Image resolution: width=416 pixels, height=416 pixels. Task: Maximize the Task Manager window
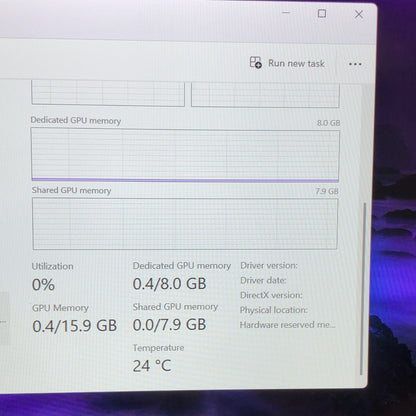tap(322, 14)
